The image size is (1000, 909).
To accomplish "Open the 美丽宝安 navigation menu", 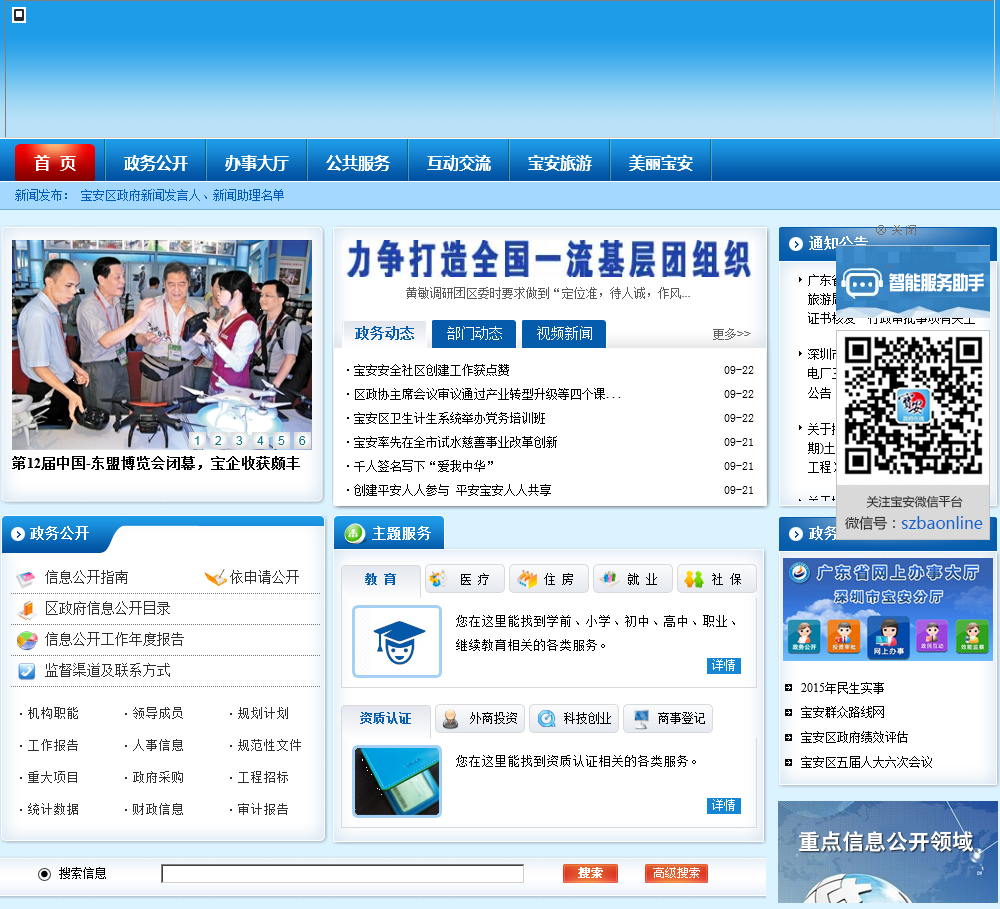I will coord(660,163).
